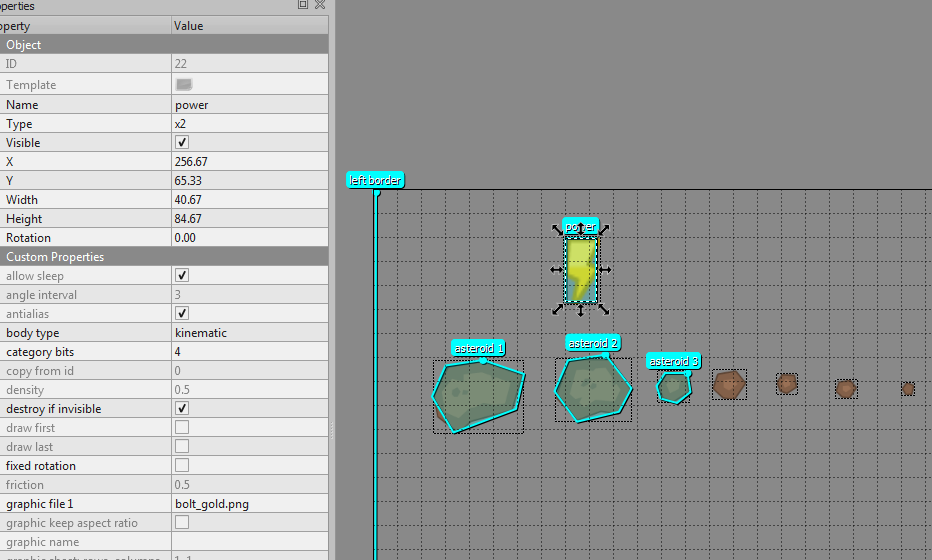The image size is (932, 560).
Task: Edit the Y value 65.33
Action: 250,181
